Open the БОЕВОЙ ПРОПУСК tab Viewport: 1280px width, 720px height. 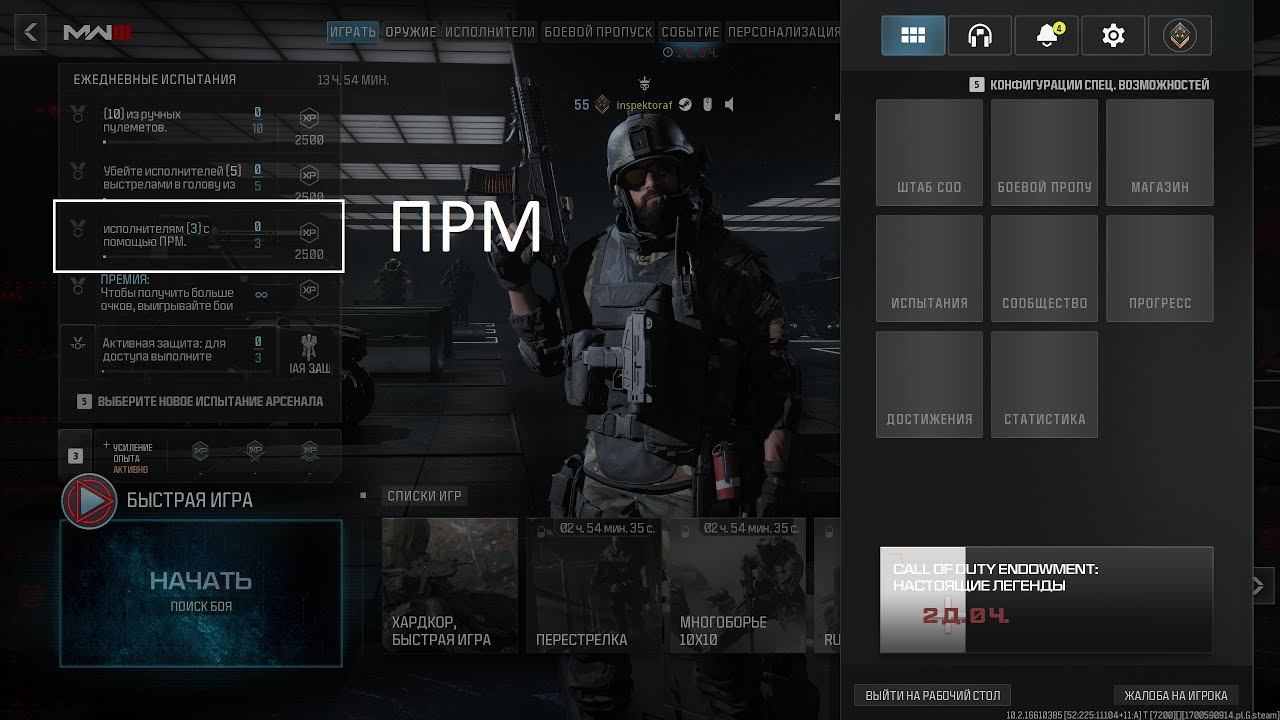(x=598, y=32)
